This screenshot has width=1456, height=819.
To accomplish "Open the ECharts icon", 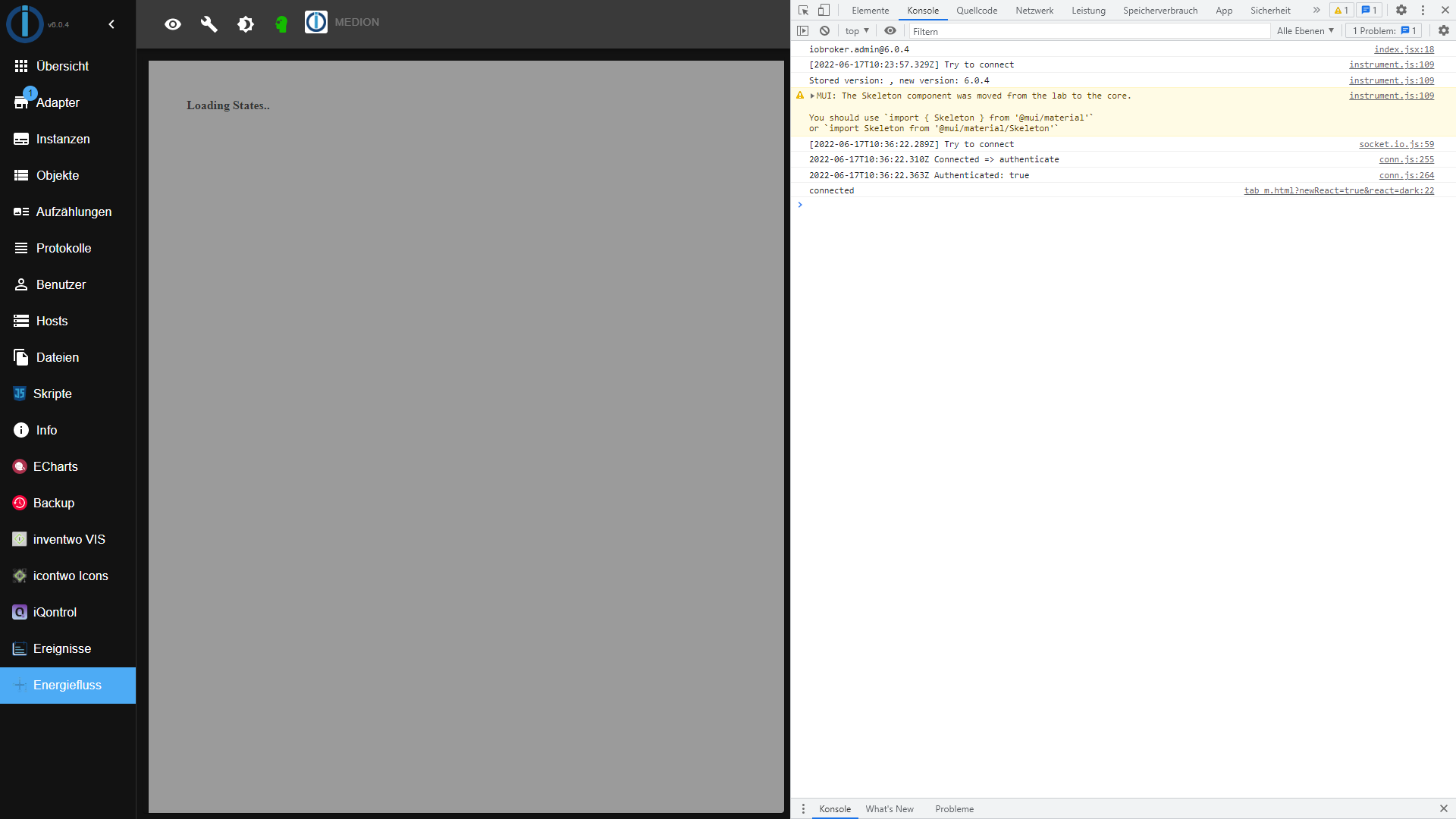I will tap(20, 466).
